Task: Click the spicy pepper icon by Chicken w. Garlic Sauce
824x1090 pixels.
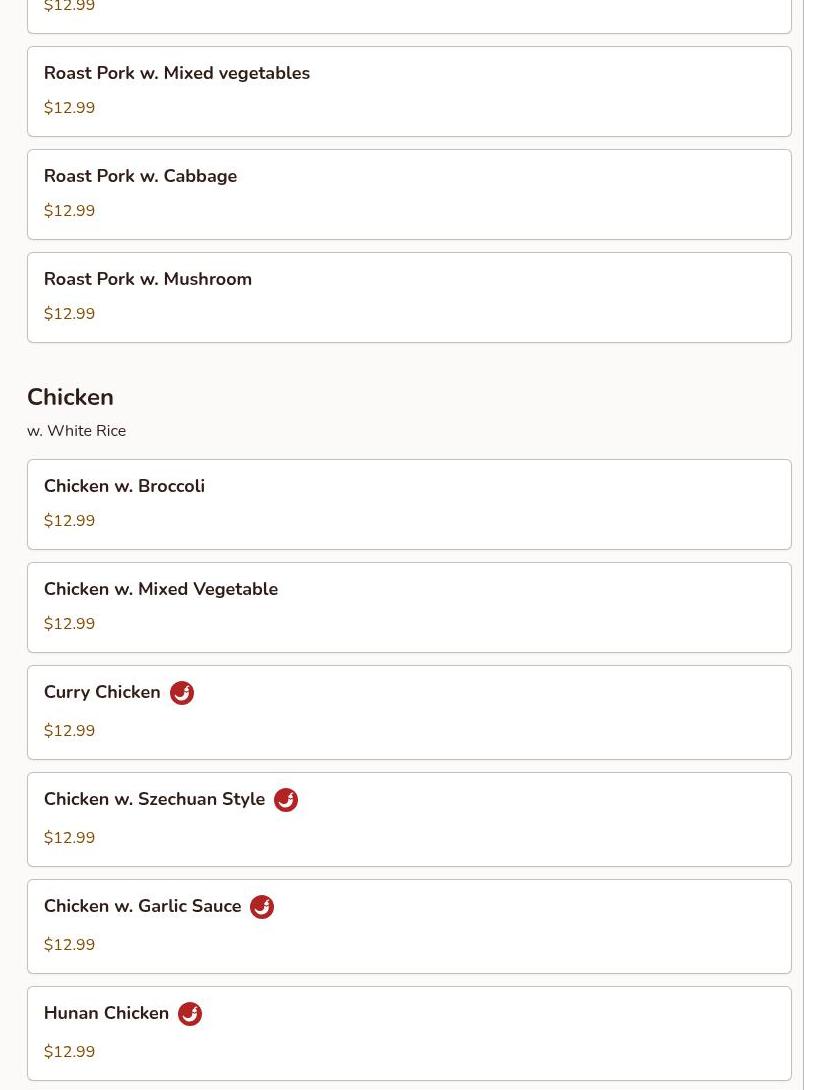Action: (262, 906)
